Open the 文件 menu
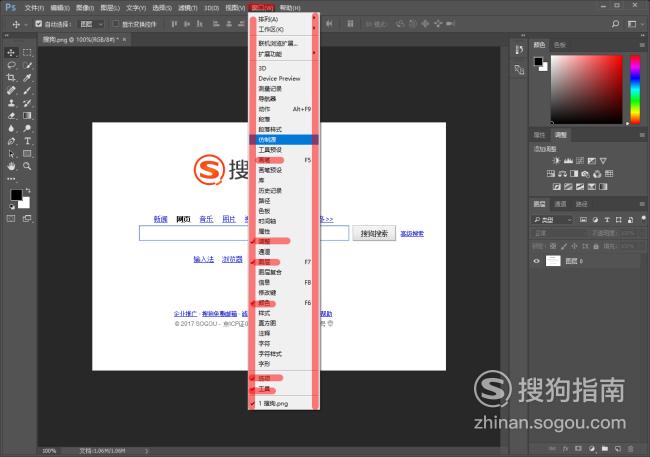650x457 pixels. (x=34, y=8)
